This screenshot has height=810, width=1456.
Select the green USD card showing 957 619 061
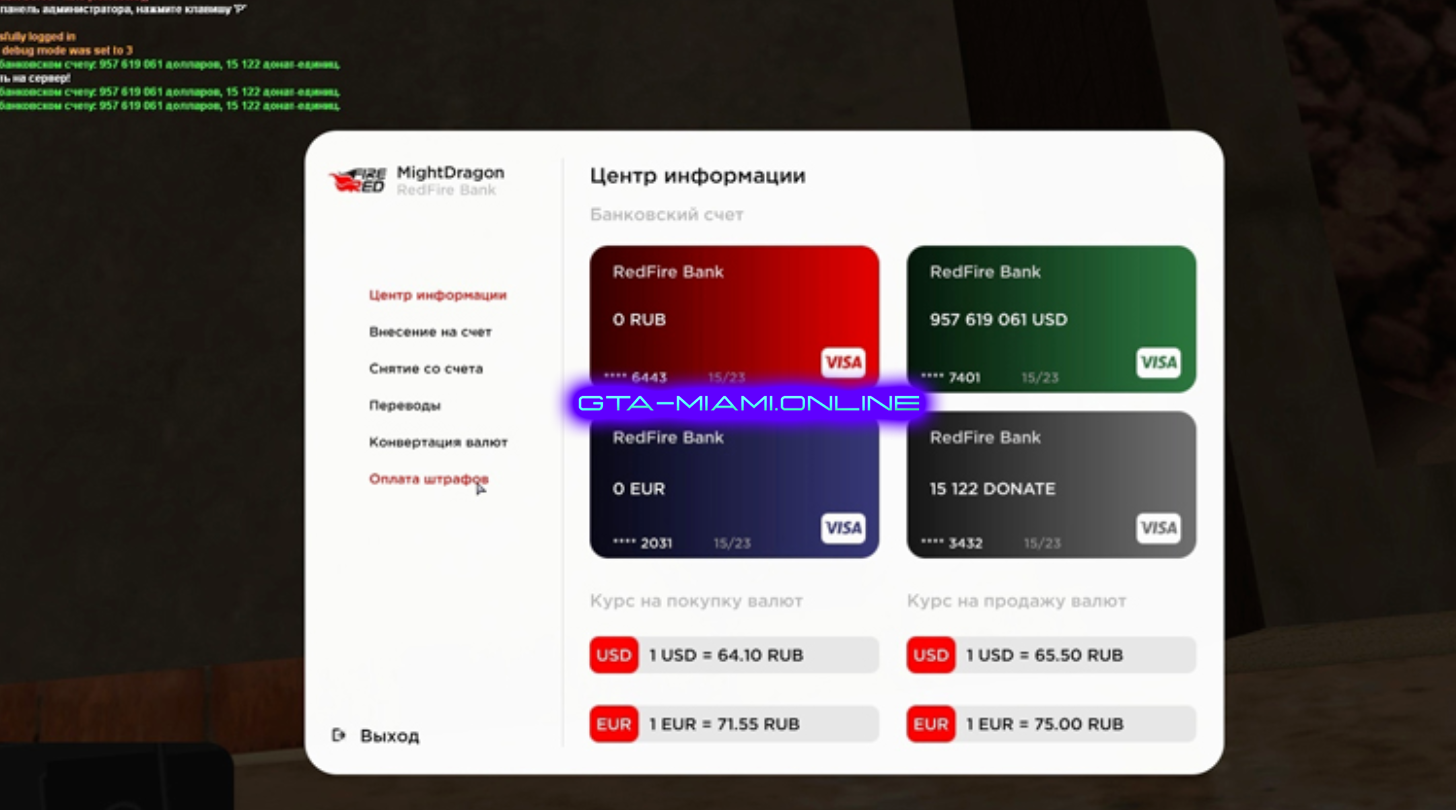(x=1050, y=318)
